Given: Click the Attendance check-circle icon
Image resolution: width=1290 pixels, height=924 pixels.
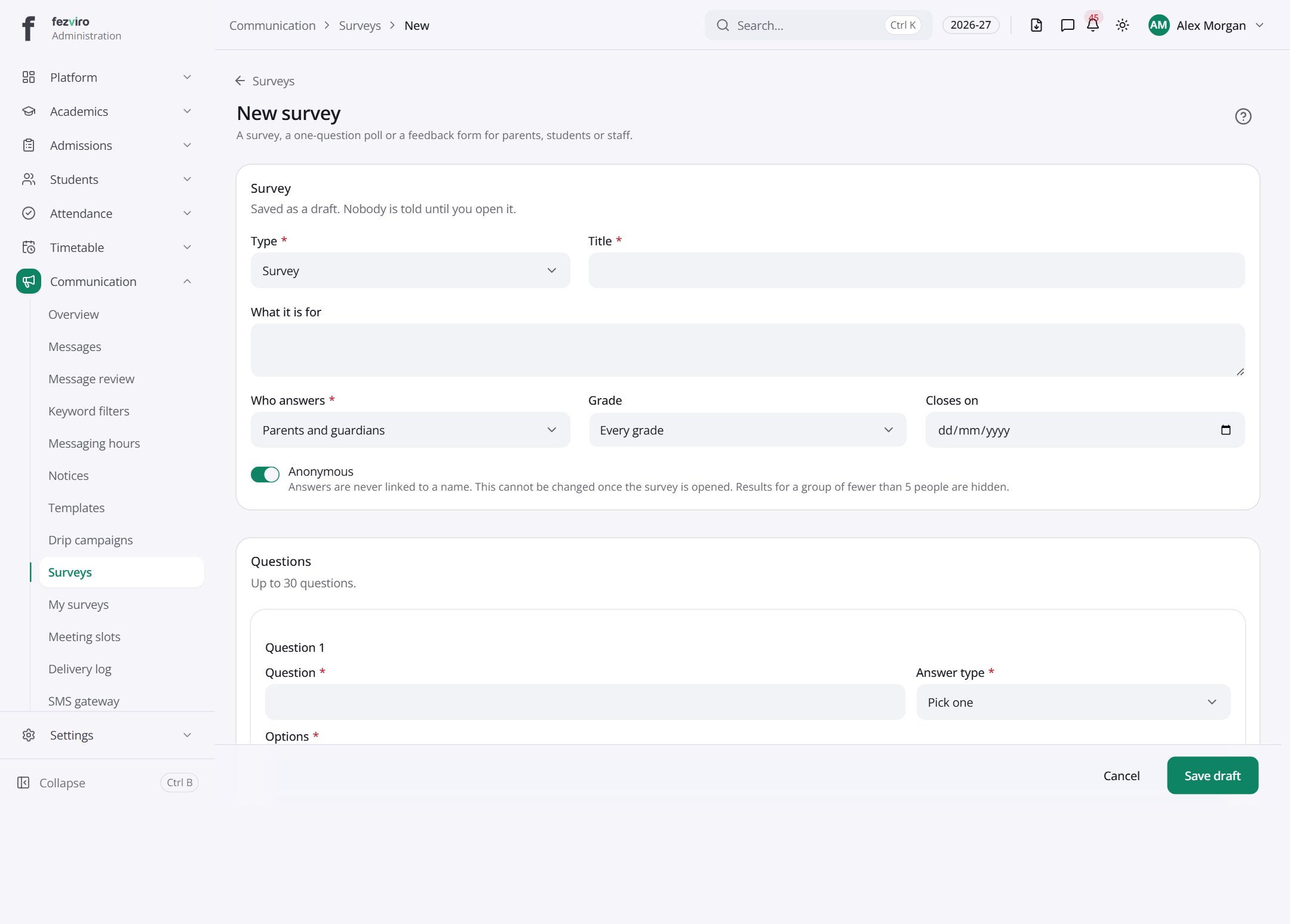Looking at the screenshot, I should click(29, 213).
